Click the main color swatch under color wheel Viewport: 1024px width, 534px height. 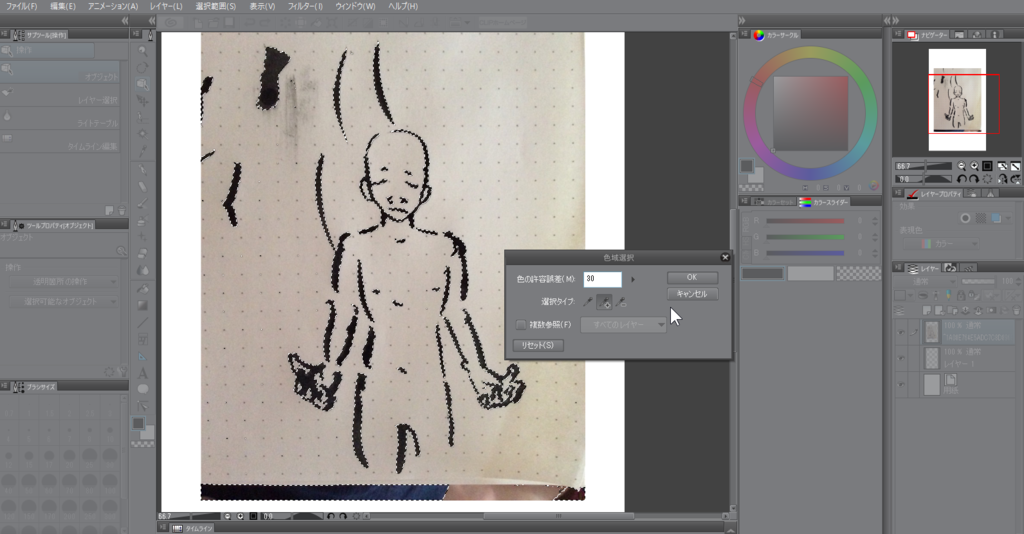pos(747,166)
